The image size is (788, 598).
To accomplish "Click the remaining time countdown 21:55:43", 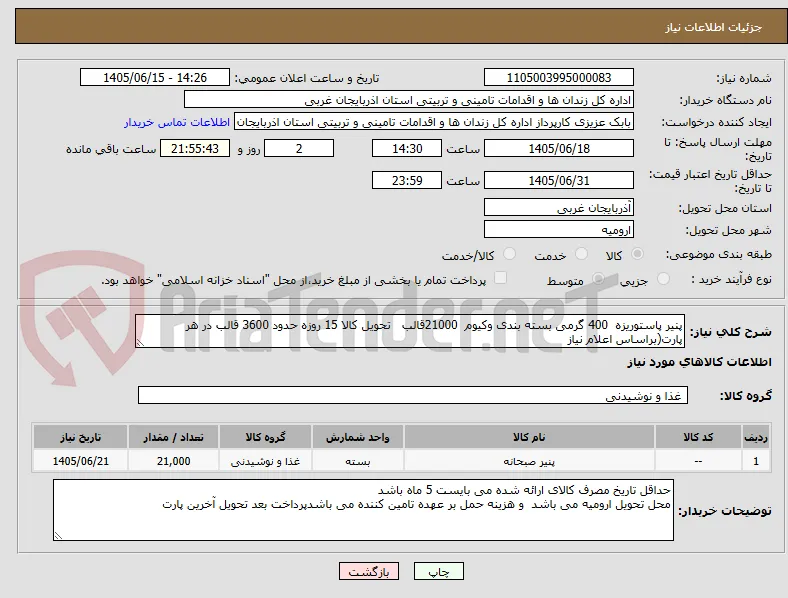I will [195, 149].
